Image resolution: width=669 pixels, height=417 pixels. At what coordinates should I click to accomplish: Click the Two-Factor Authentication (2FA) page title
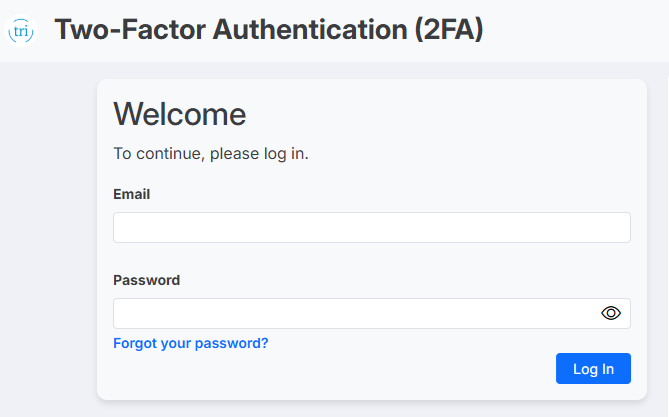tap(269, 30)
